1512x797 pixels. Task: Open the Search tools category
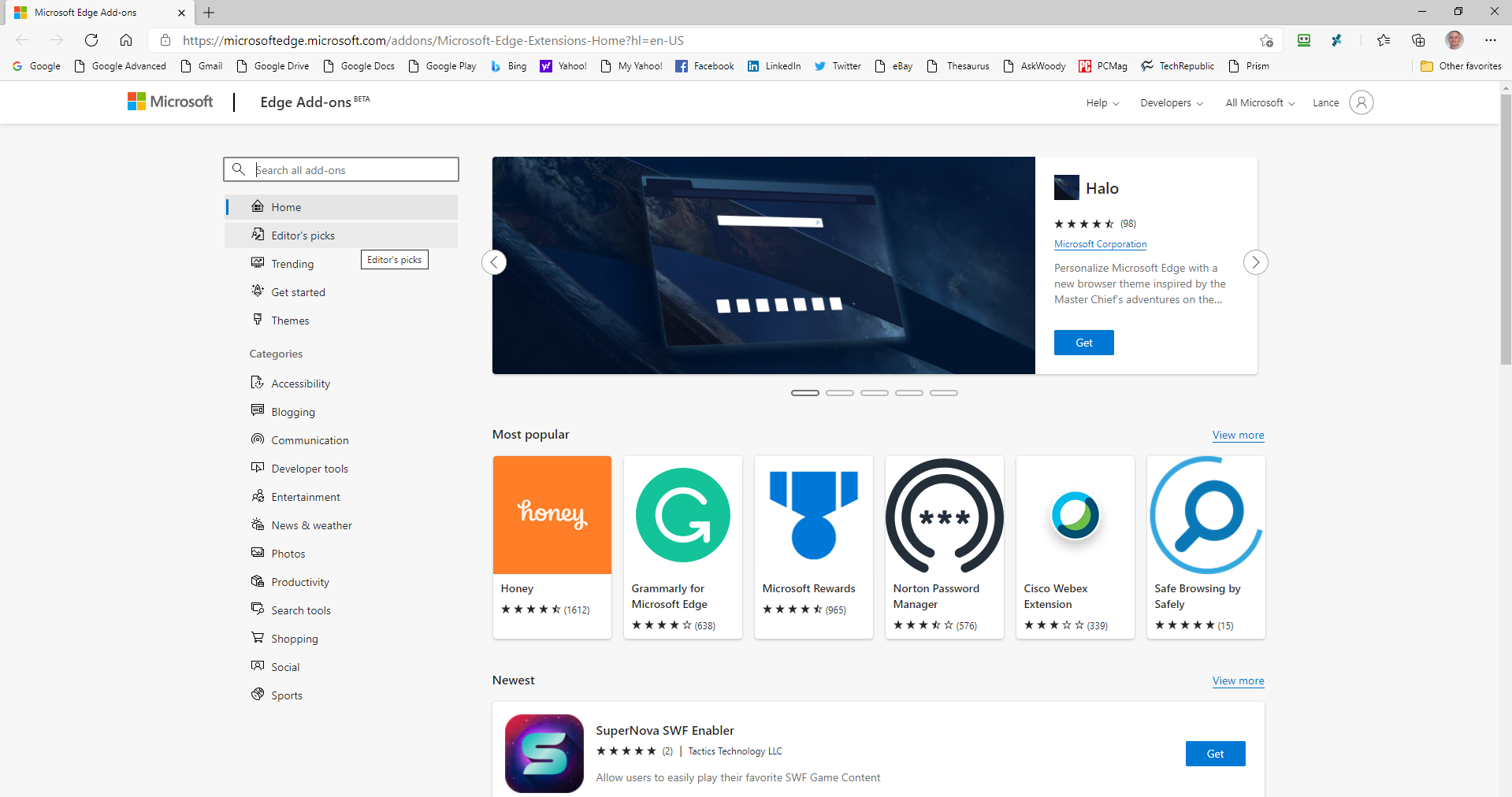pos(341,610)
